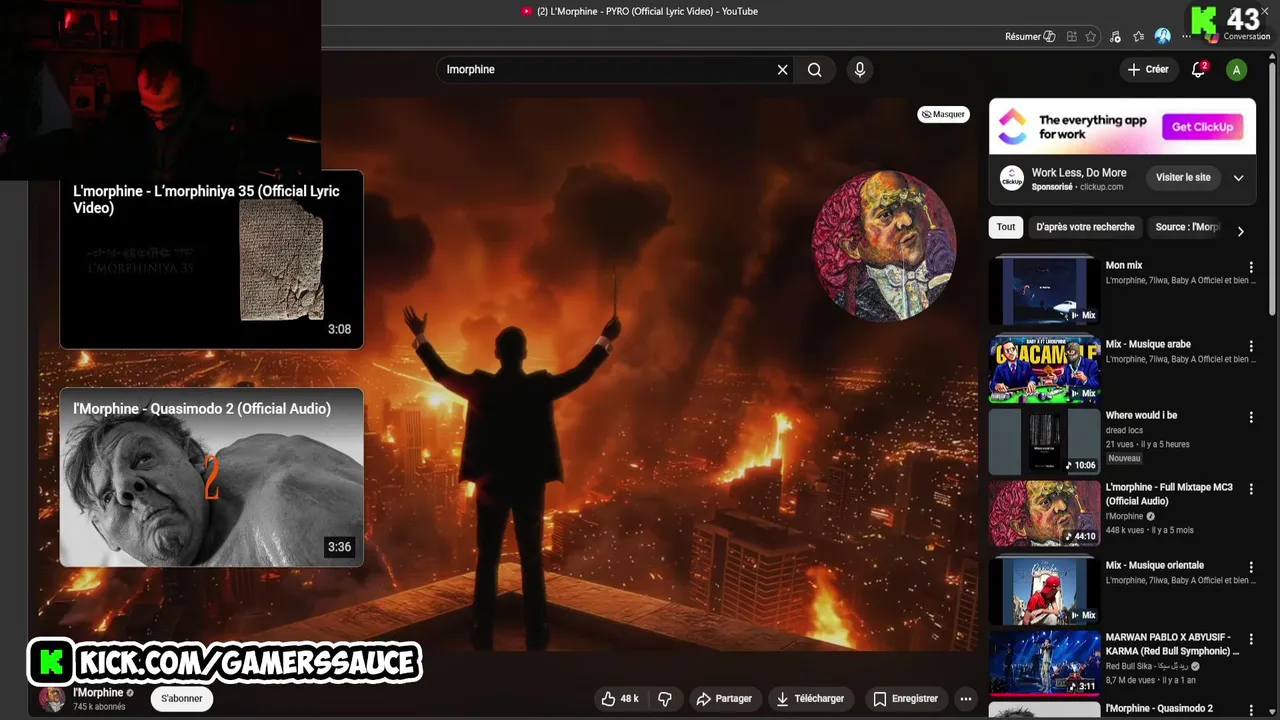Click the Red Bull Sika channel name
Screen dimensions: 1280x720
(x=1147, y=666)
